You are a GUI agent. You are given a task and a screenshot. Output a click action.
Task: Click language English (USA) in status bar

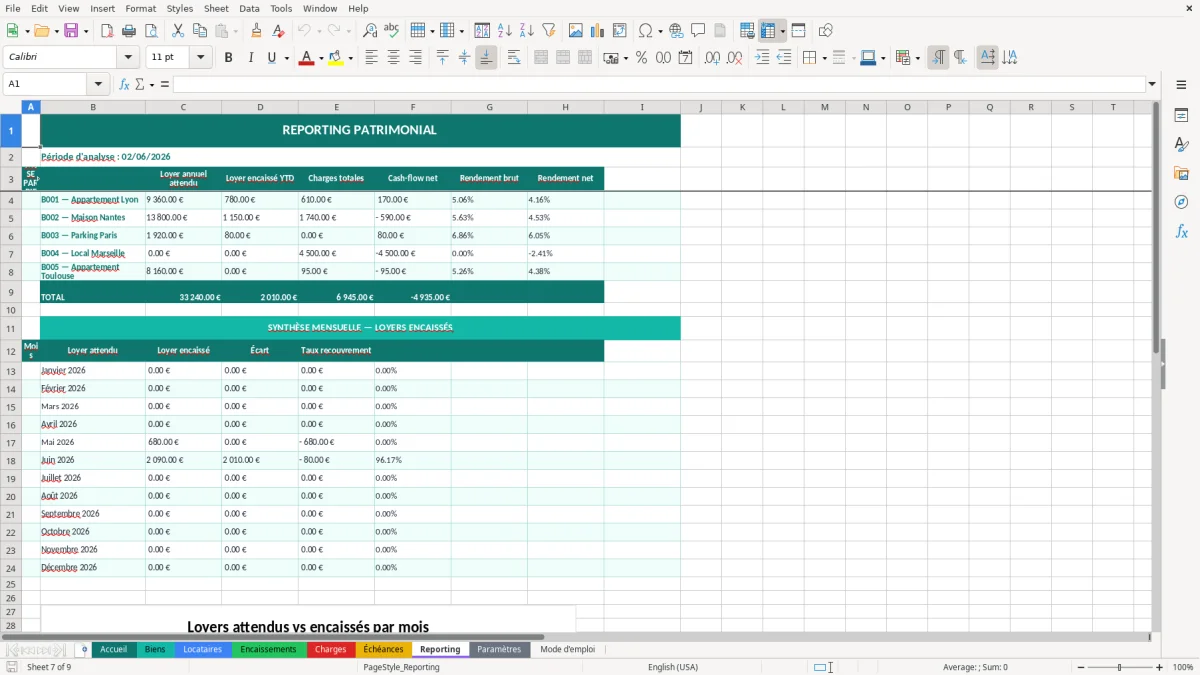(673, 667)
